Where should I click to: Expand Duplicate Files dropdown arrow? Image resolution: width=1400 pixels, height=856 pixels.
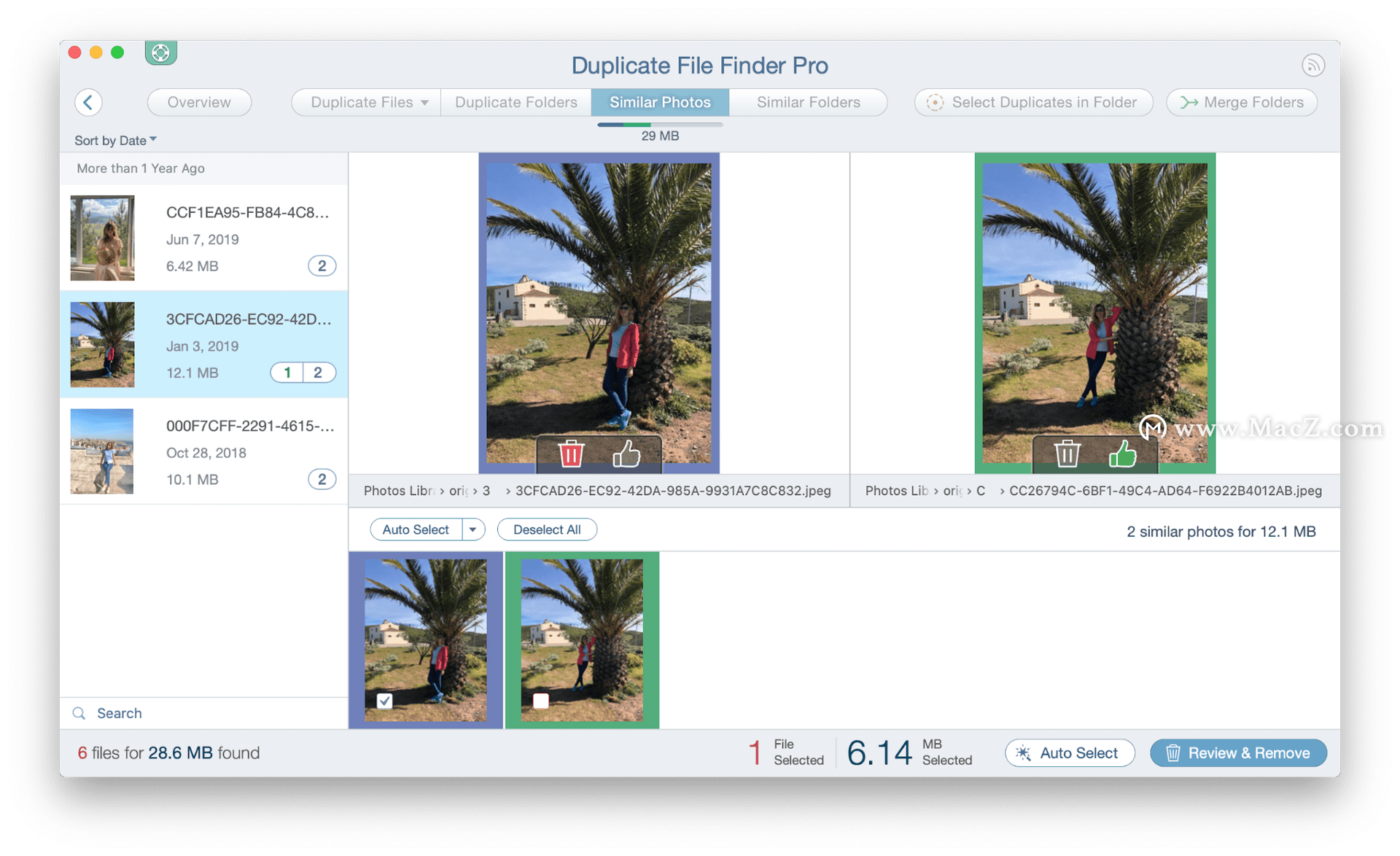point(424,103)
